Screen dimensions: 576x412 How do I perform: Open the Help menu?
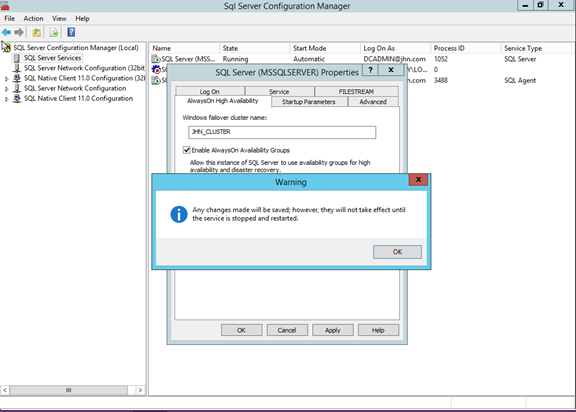(82, 18)
